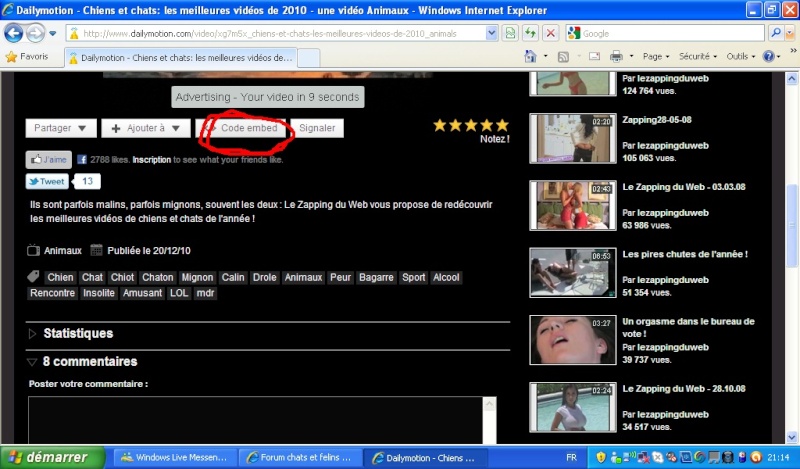Switch to Windows Live Messenger taskbar item
800x469 pixels.
coord(174,458)
